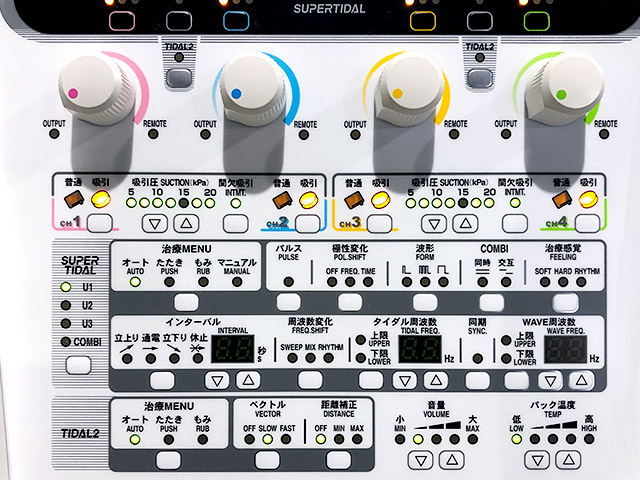Turn VOLUME down with the down arrow
The image size is (640, 480).
coord(420,460)
